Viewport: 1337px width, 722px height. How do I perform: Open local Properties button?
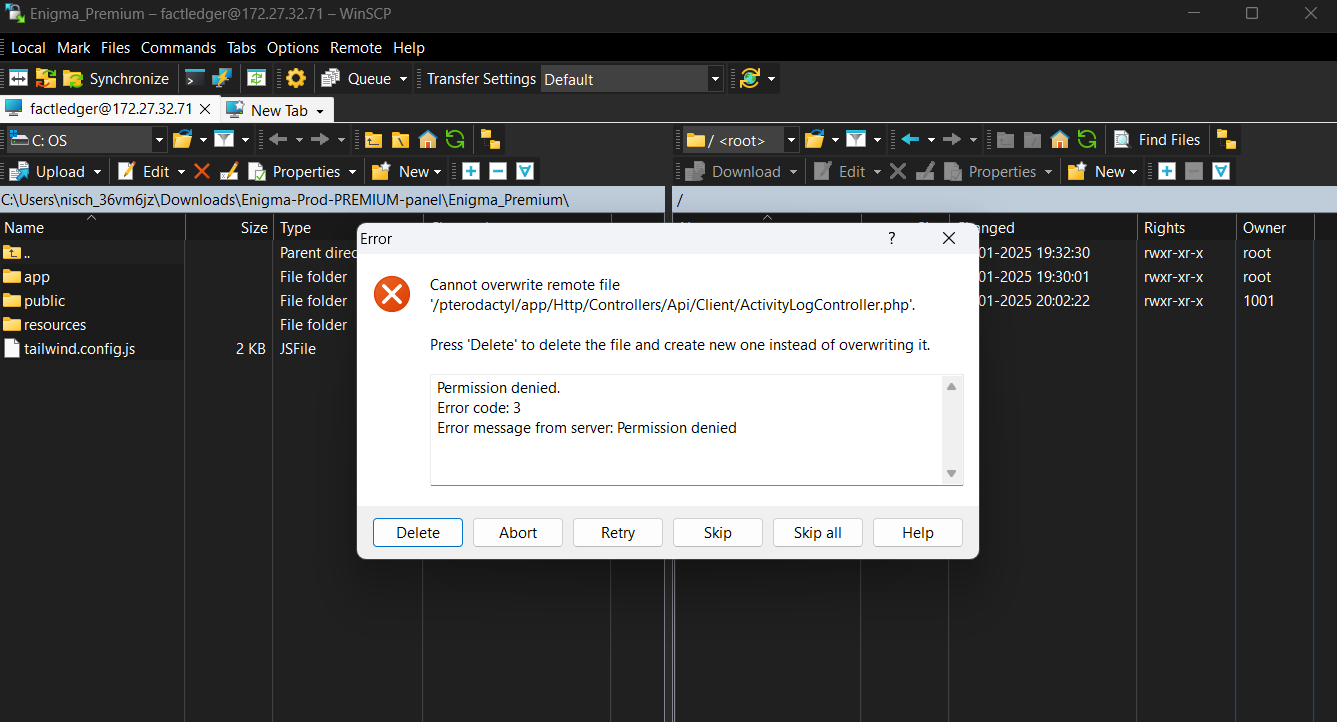(x=295, y=171)
